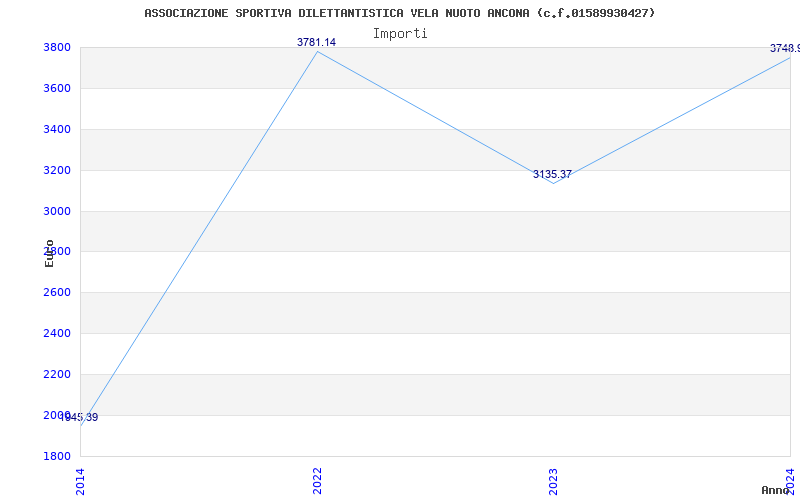Click the 3781.14 data point label
This screenshot has width=800, height=500.
coord(316,42)
